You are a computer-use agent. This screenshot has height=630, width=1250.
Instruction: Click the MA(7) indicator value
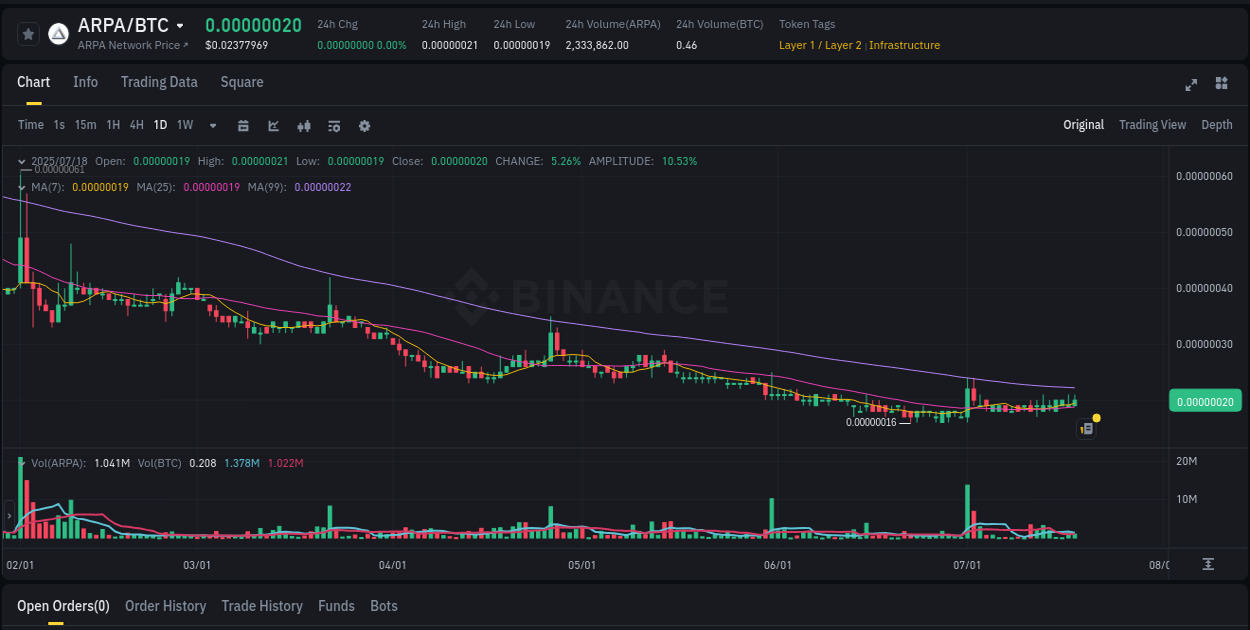tap(100, 187)
